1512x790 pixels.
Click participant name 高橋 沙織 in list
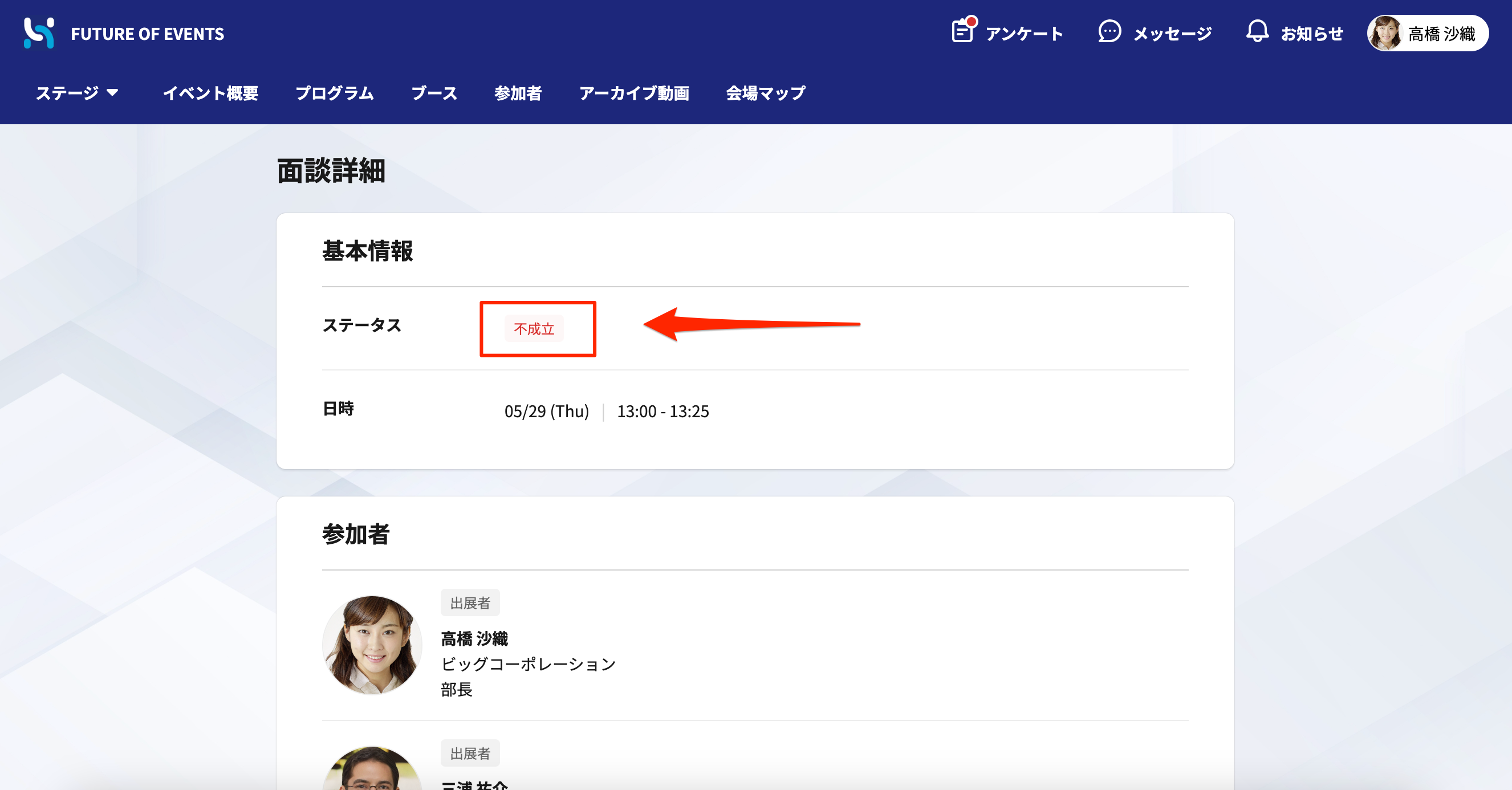click(474, 638)
